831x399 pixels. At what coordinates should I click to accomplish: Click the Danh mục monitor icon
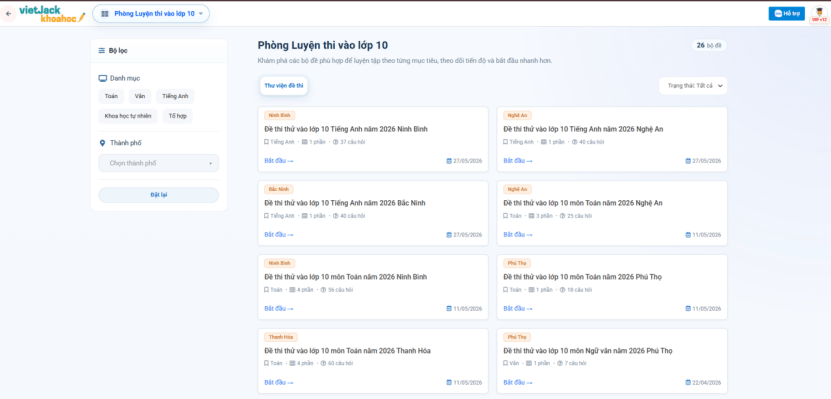(x=103, y=78)
